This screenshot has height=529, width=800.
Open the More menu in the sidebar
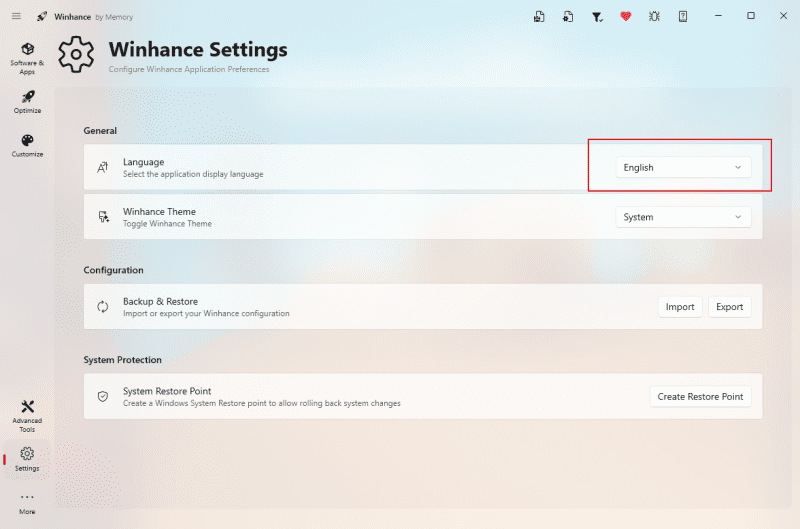coord(27,503)
